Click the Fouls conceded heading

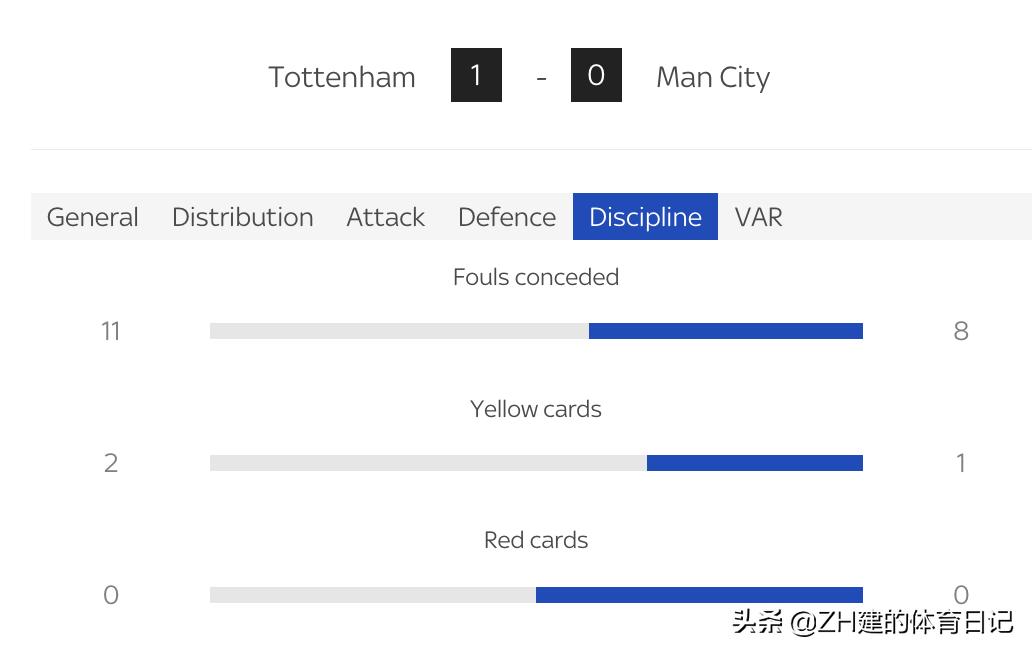tap(536, 277)
